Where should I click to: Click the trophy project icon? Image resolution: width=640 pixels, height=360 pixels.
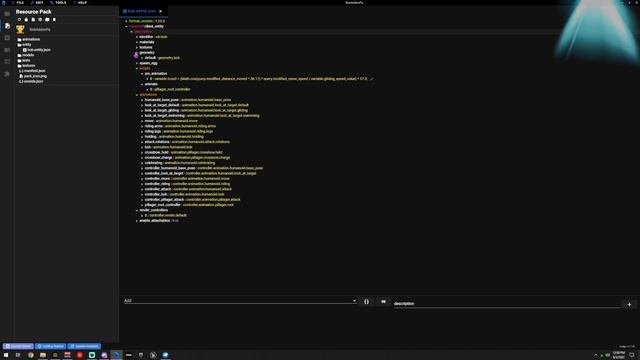coord(20,29)
